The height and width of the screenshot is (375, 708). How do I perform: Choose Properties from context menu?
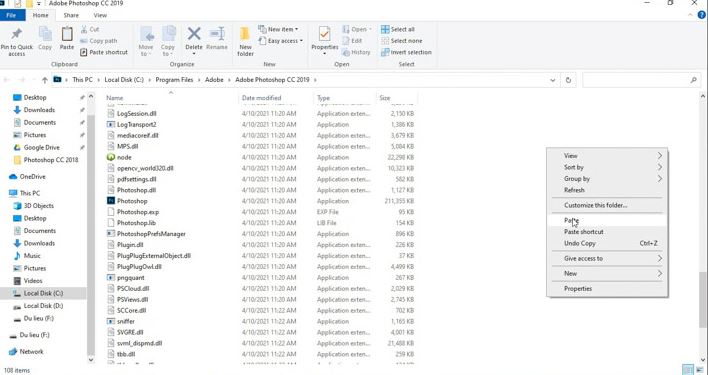click(x=607, y=289)
